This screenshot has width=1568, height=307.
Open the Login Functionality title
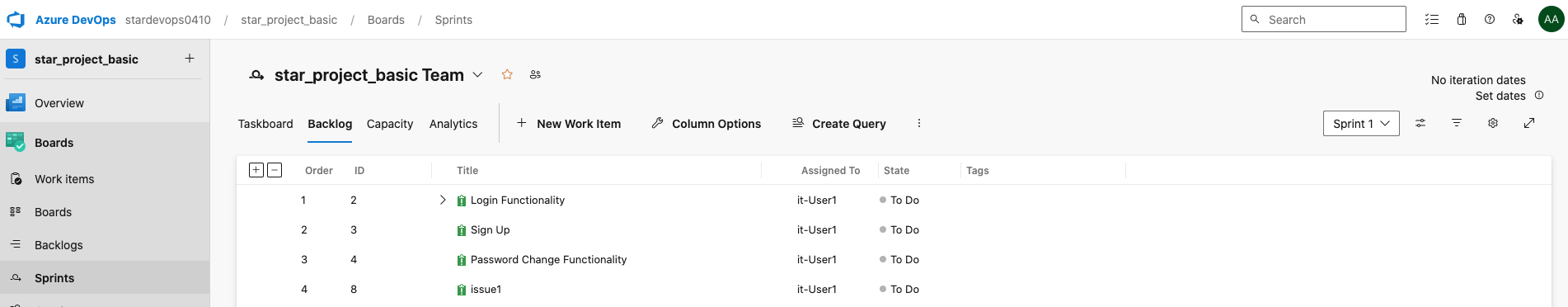point(518,201)
